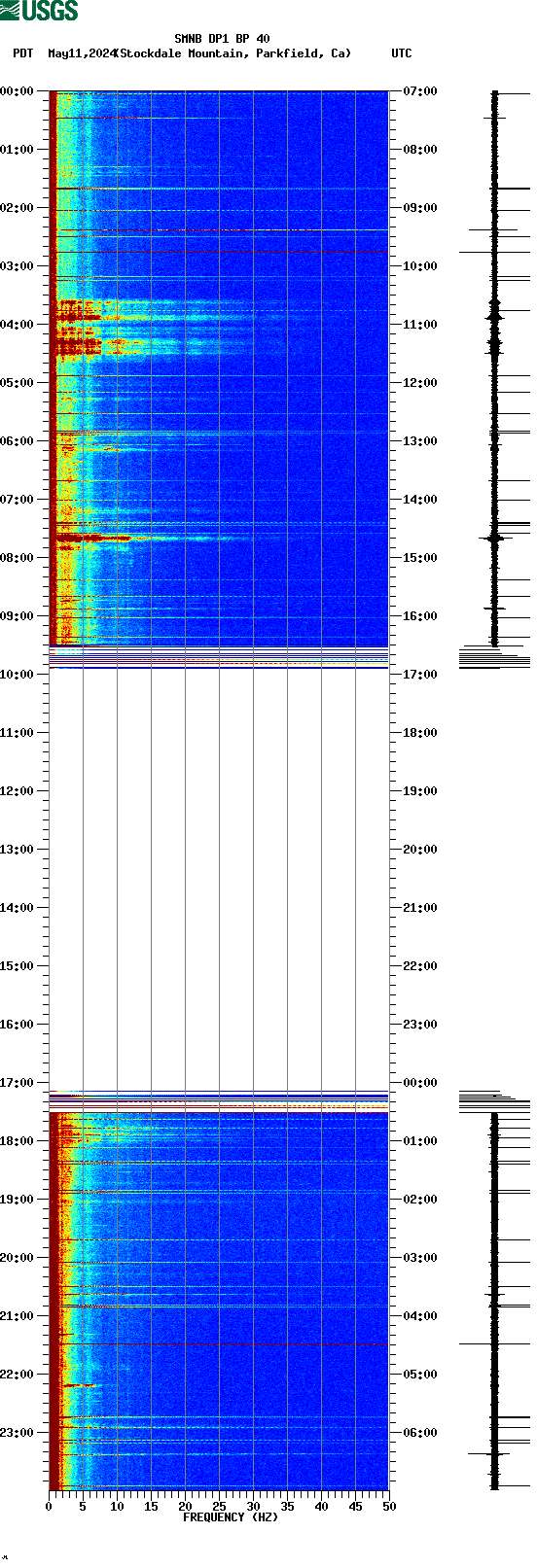Screen dimensions: 537x1568
Task: Click the 25 Hz frequency tick label
Action: tap(219, 1507)
